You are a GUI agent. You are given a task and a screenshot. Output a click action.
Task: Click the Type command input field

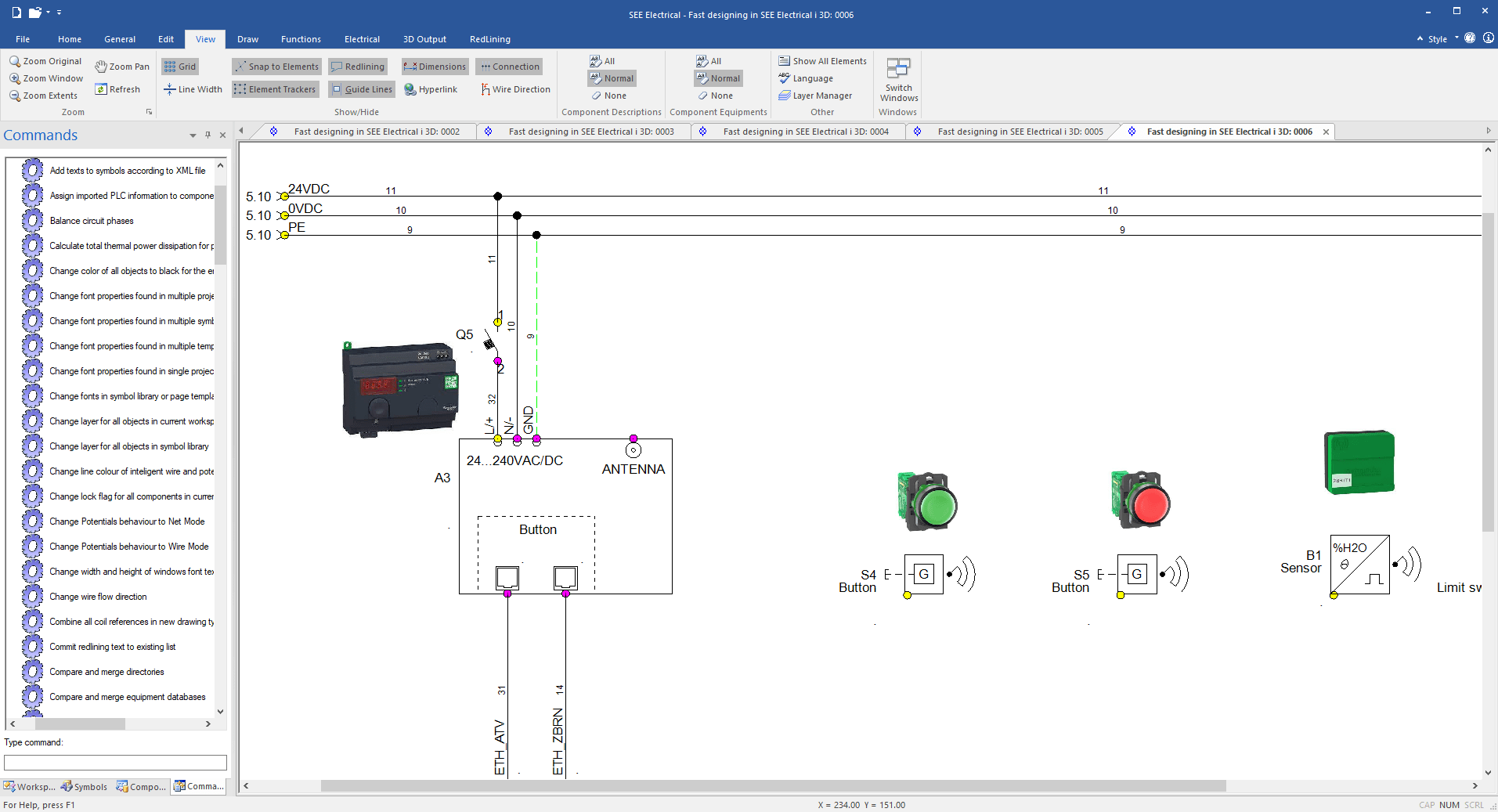(114, 762)
